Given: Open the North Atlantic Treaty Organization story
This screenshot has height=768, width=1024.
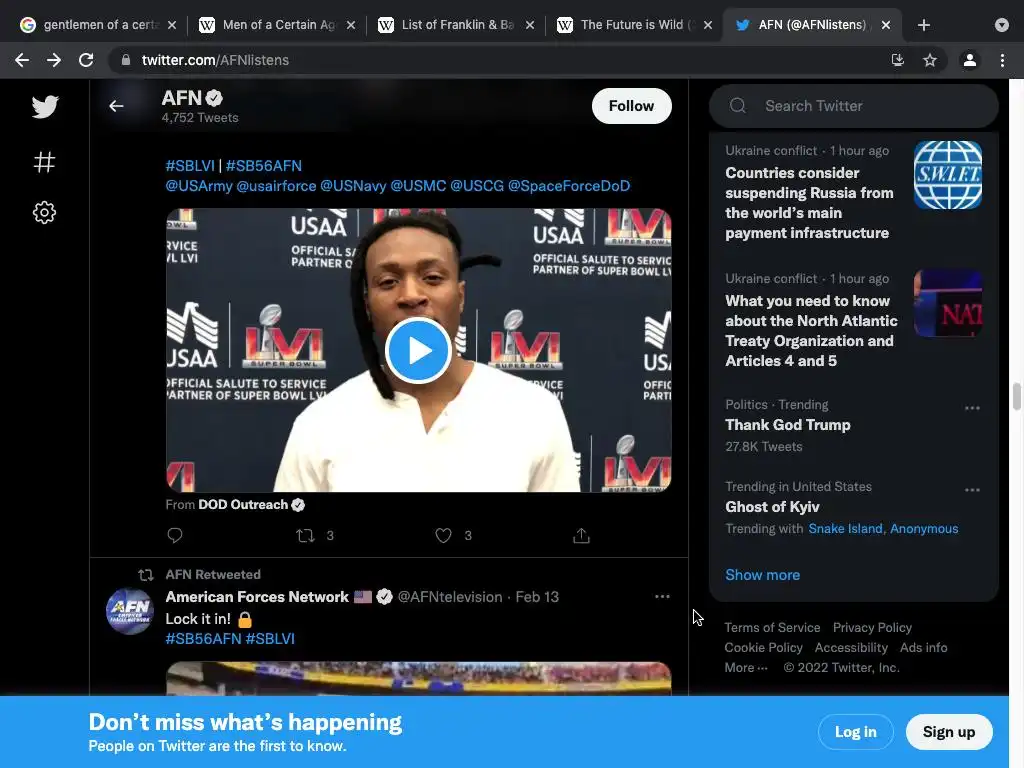Looking at the screenshot, I should coord(811,330).
